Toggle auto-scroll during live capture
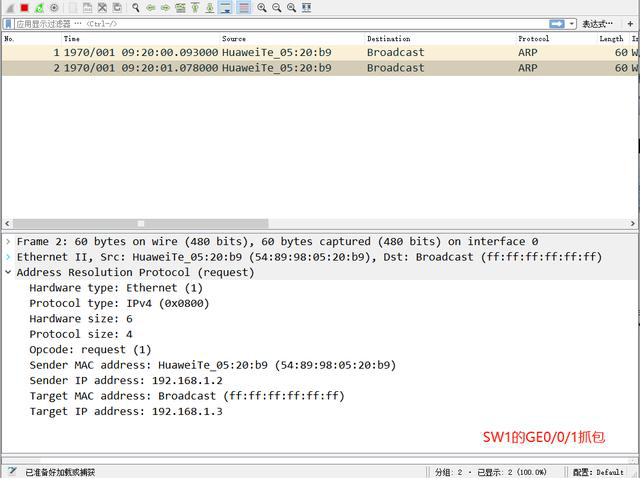The image size is (640, 478). 226,7
